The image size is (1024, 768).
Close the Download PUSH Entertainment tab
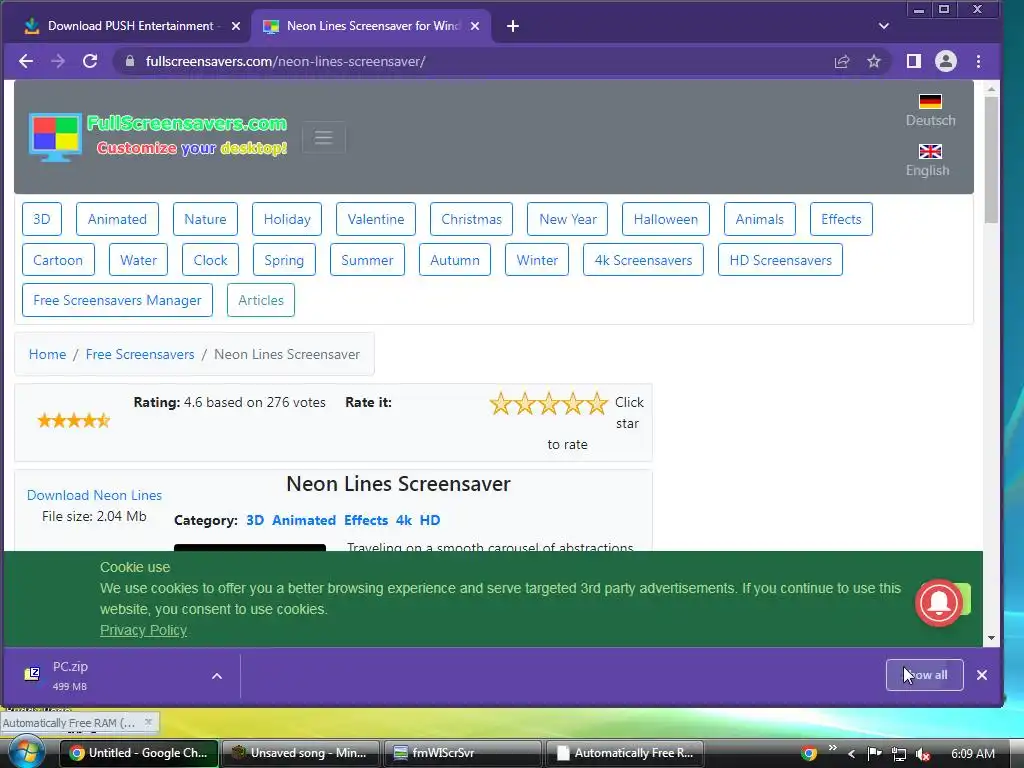click(x=236, y=26)
